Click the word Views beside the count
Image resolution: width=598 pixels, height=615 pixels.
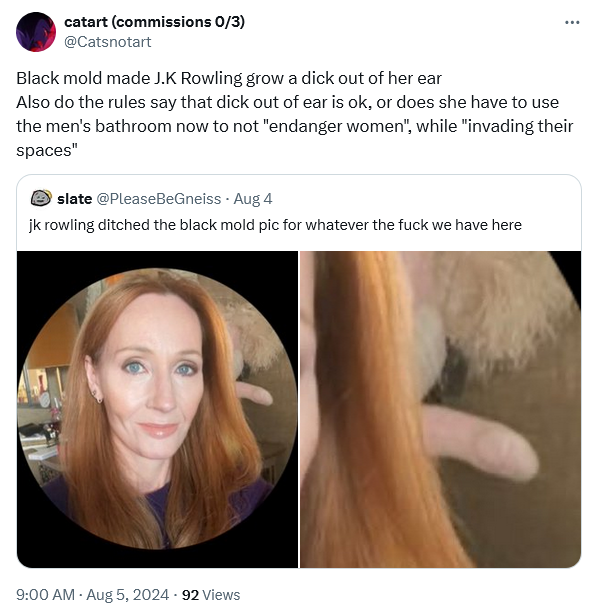[x=221, y=595]
